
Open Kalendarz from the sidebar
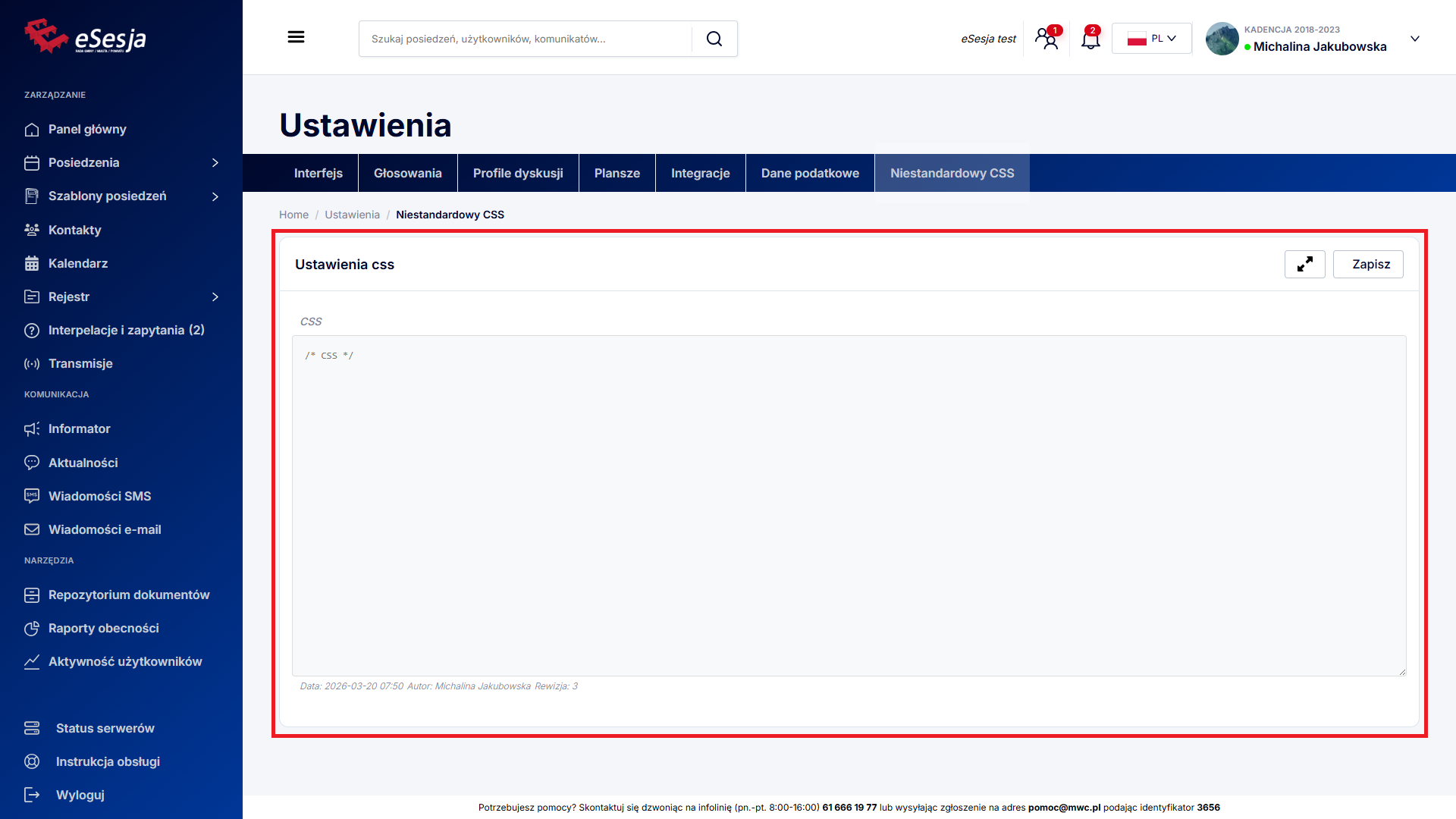77,263
